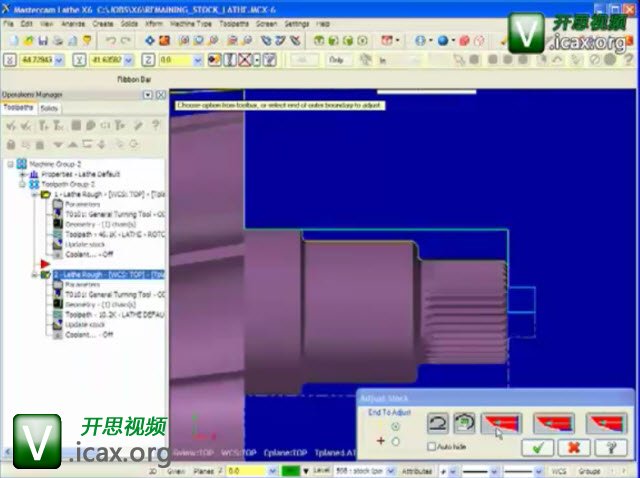Click the green color swatch in status bar

coord(291,471)
